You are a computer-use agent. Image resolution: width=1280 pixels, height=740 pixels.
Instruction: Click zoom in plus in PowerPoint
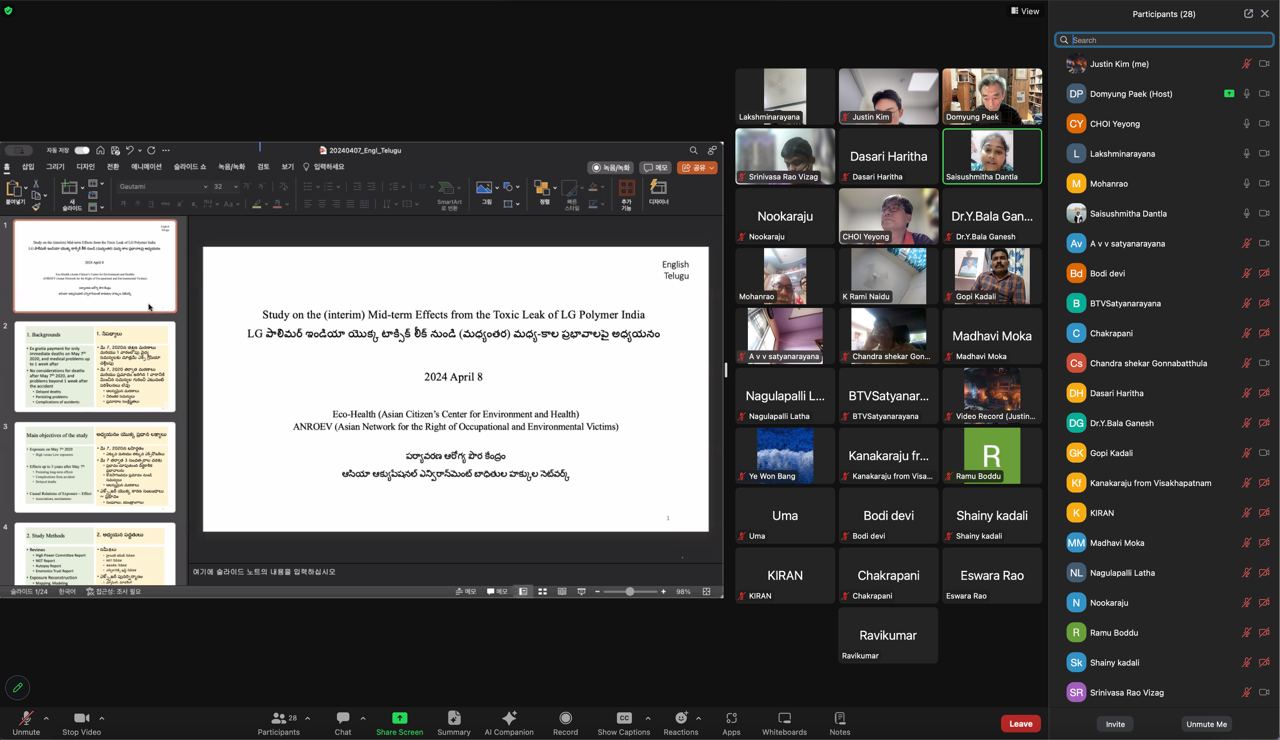click(x=663, y=592)
